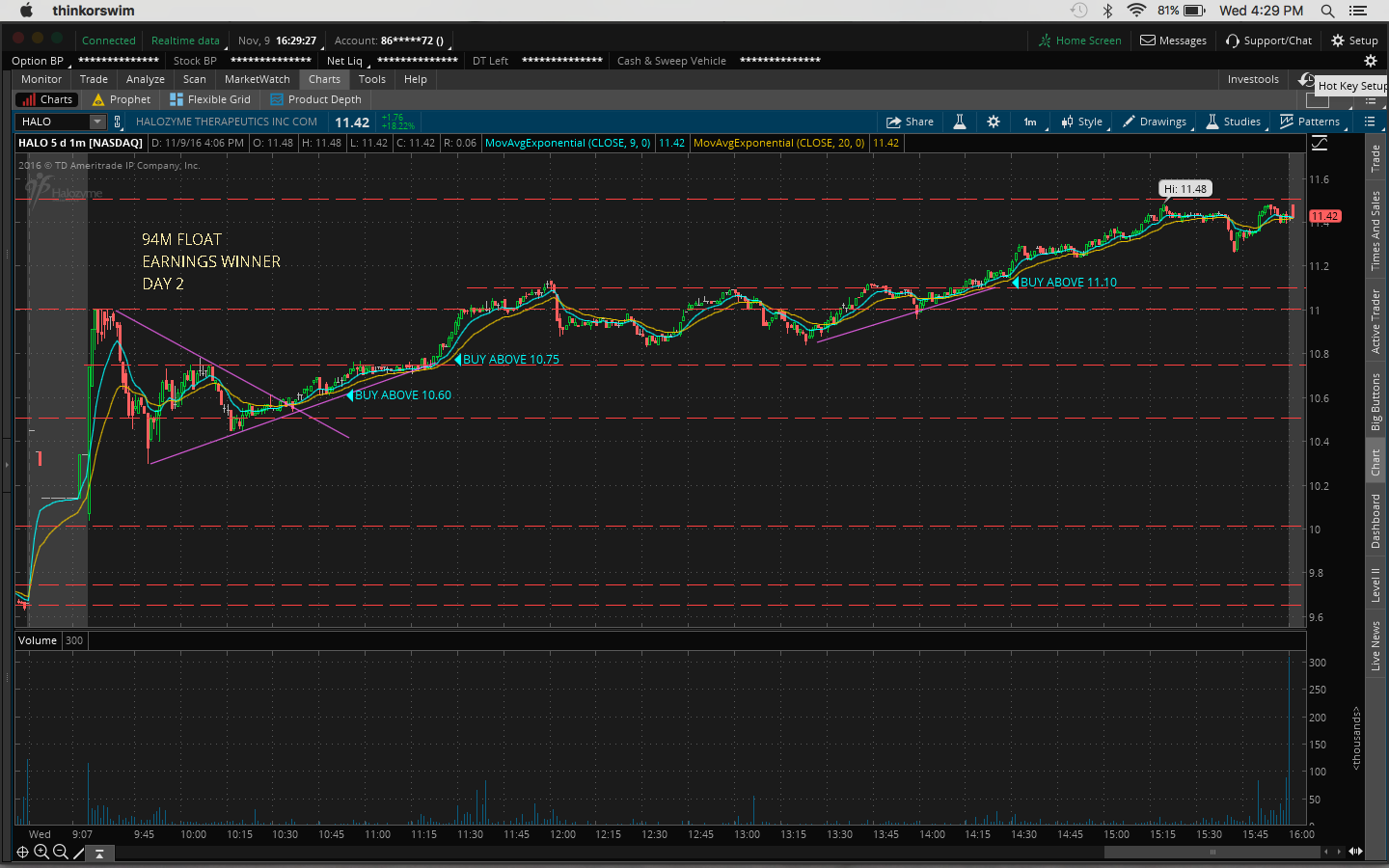
Task: Open Prophet chart view
Action: (x=122, y=99)
